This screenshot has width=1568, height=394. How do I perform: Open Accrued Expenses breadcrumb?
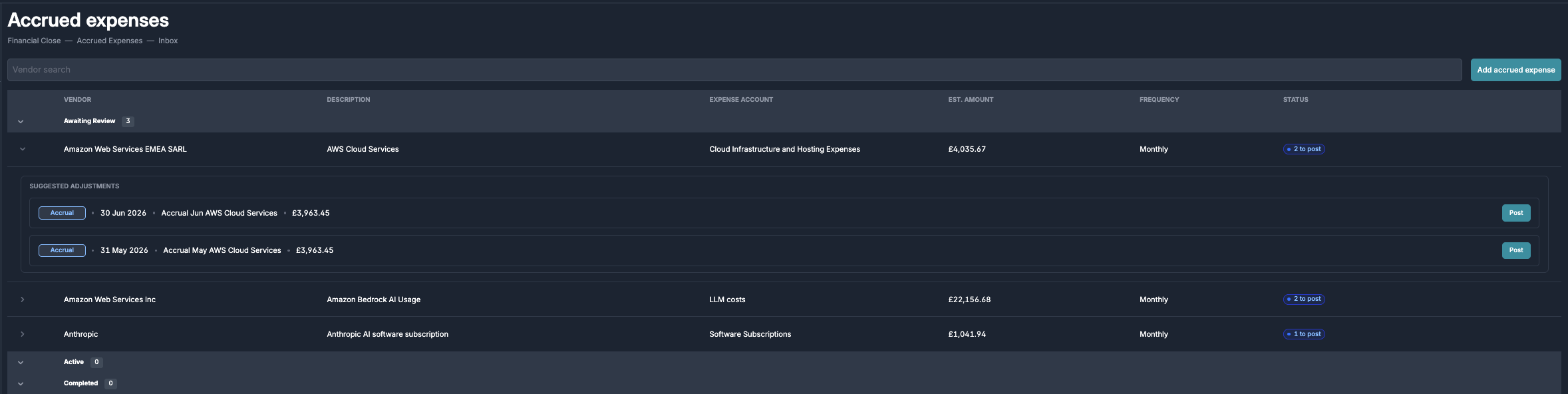pos(109,41)
